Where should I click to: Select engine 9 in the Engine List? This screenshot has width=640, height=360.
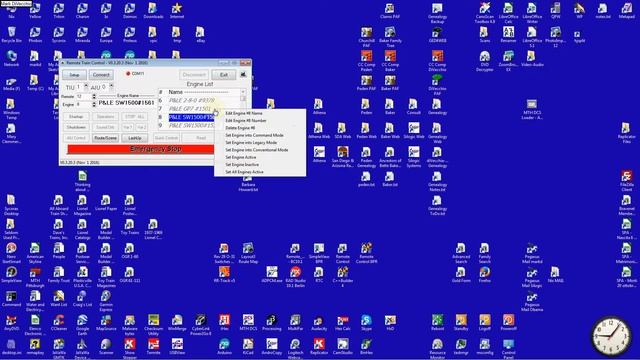click(186, 126)
